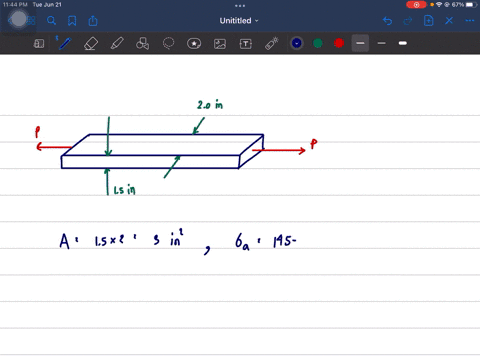This screenshot has width=480, height=360.
Task: Choose the dark blue pen color
Action: tap(297, 43)
